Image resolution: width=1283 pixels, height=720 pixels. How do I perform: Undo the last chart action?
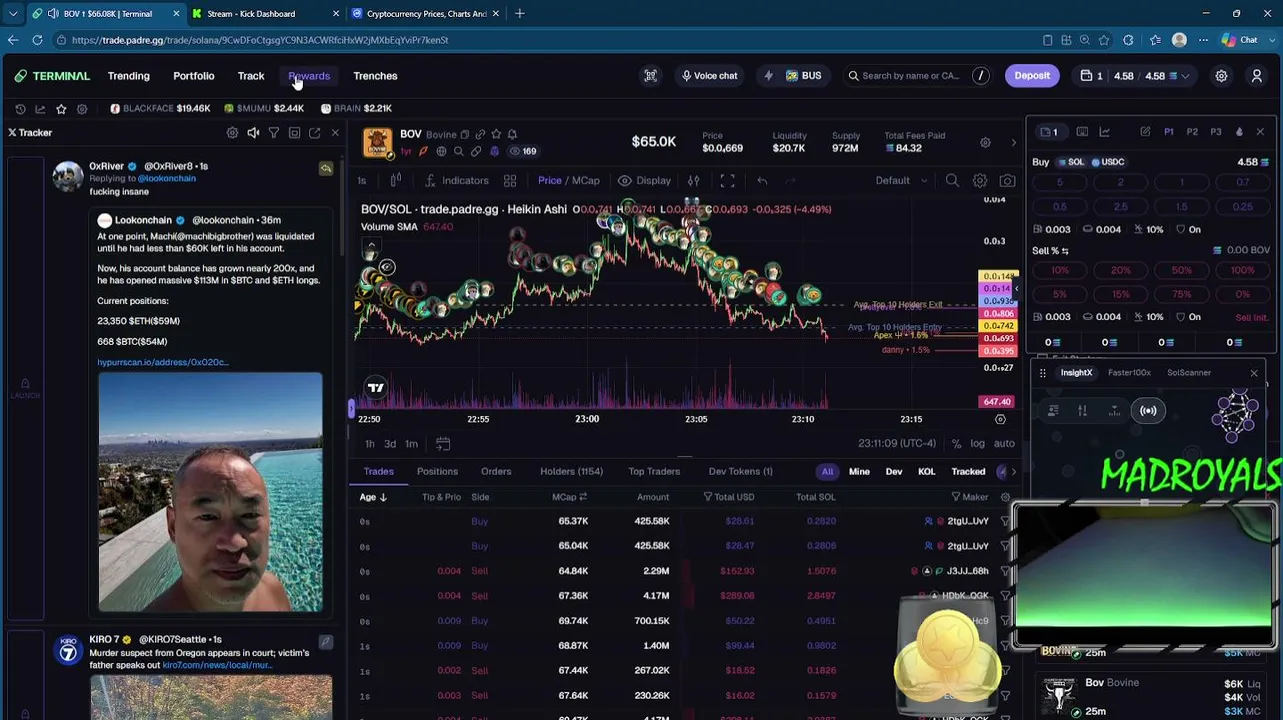pos(762,181)
